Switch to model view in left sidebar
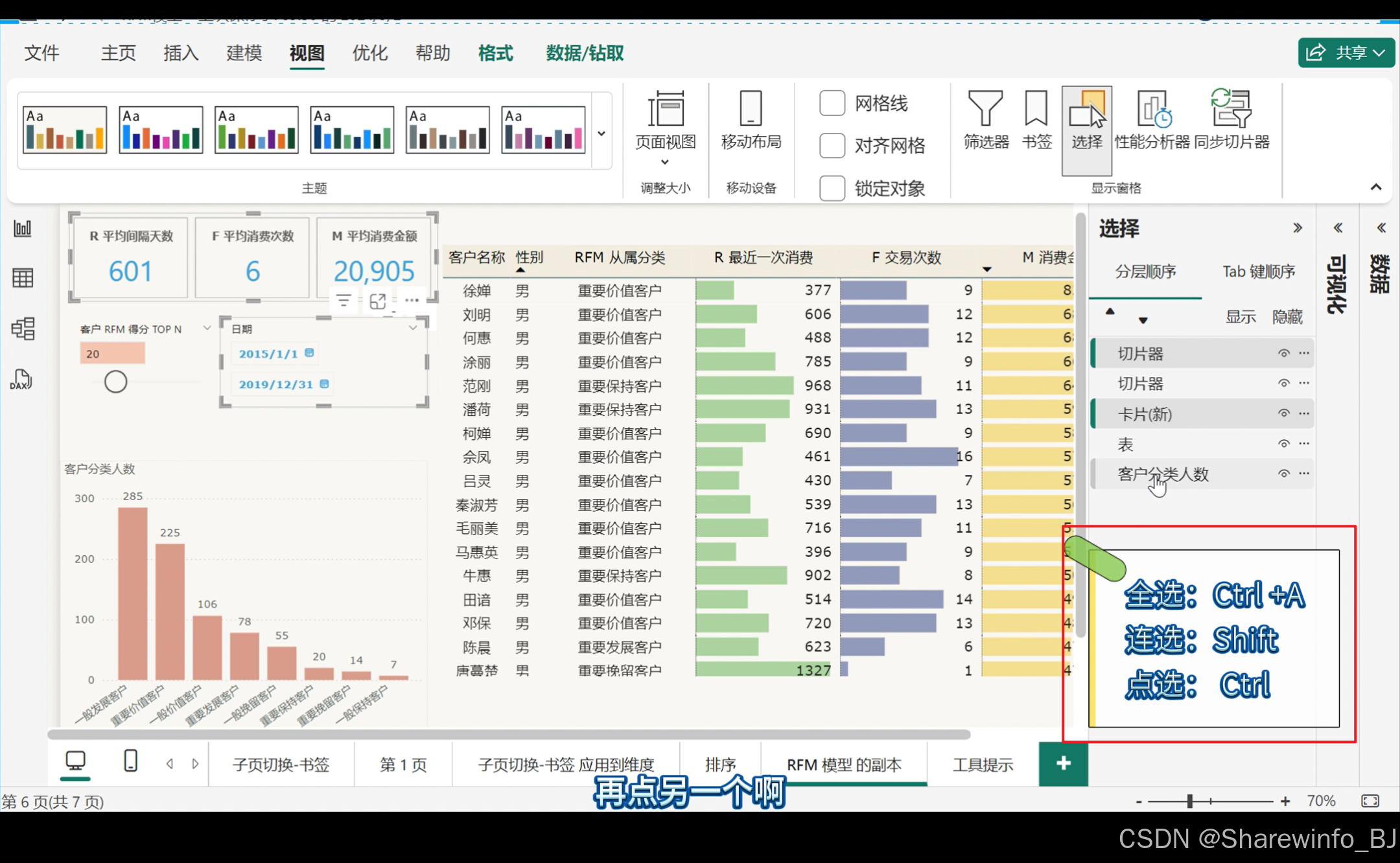Image resolution: width=1400 pixels, height=863 pixels. click(x=23, y=329)
